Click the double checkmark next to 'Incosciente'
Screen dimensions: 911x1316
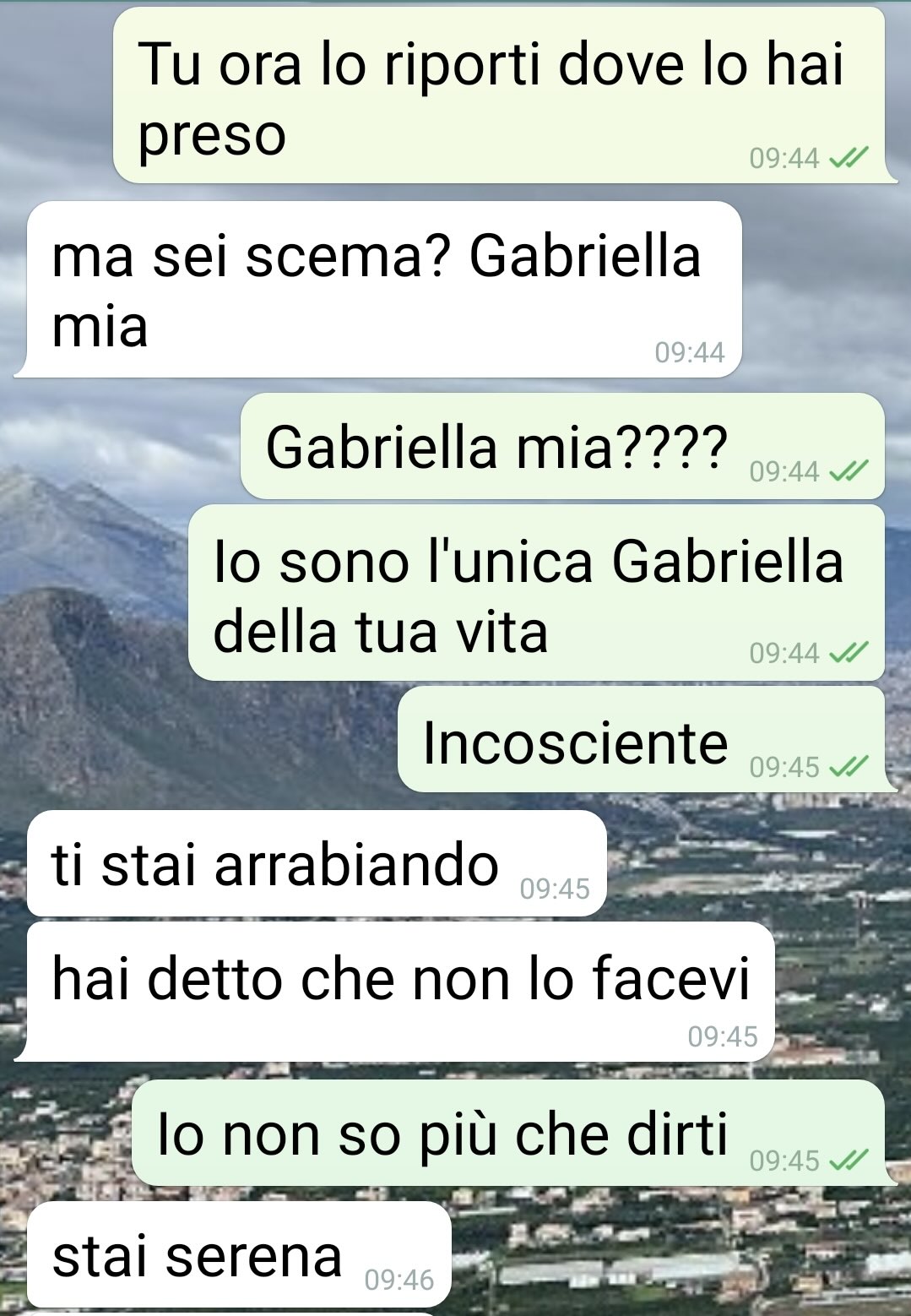pos(849,766)
